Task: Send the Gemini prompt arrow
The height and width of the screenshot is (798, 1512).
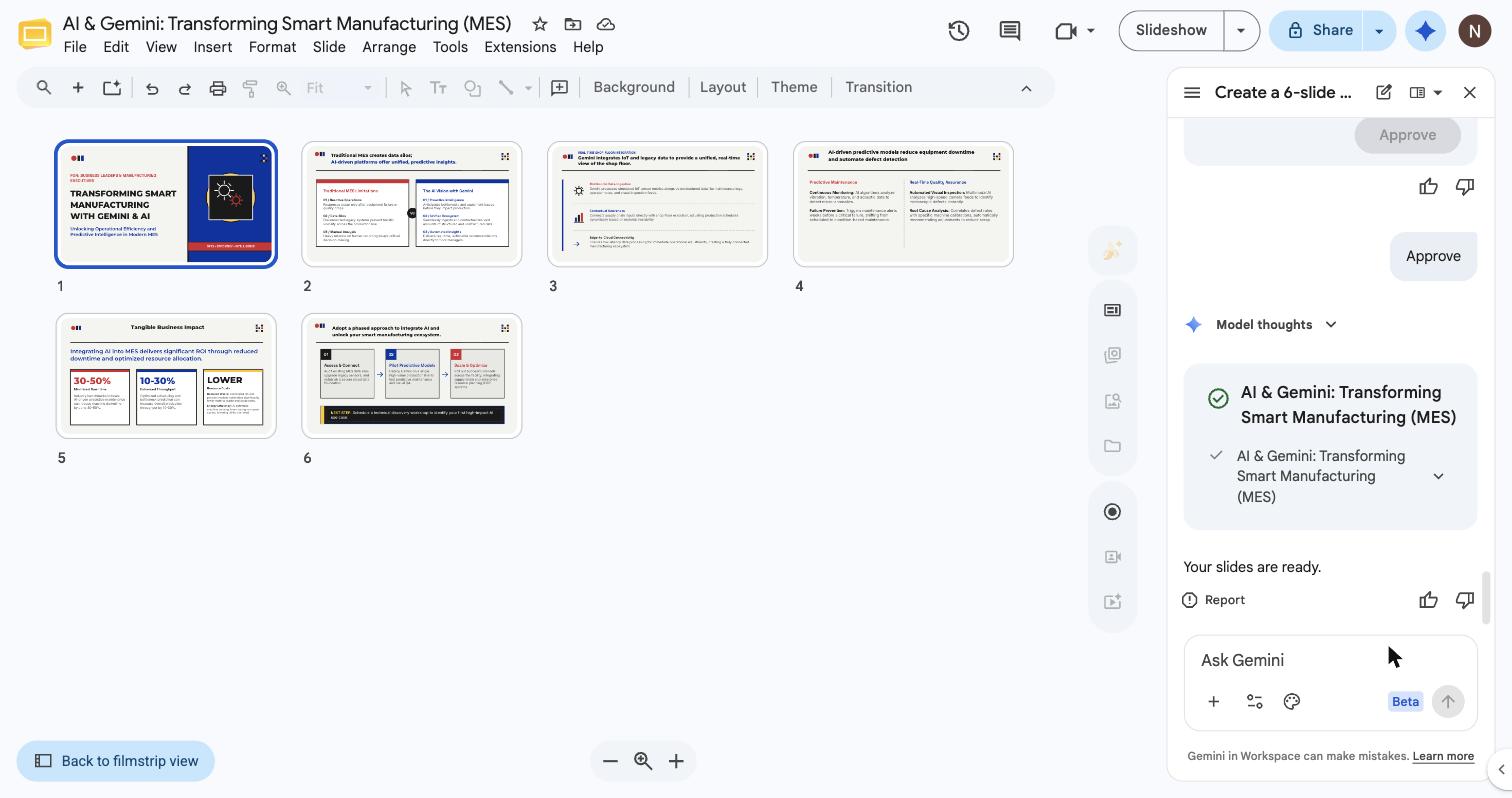Action: point(1448,702)
